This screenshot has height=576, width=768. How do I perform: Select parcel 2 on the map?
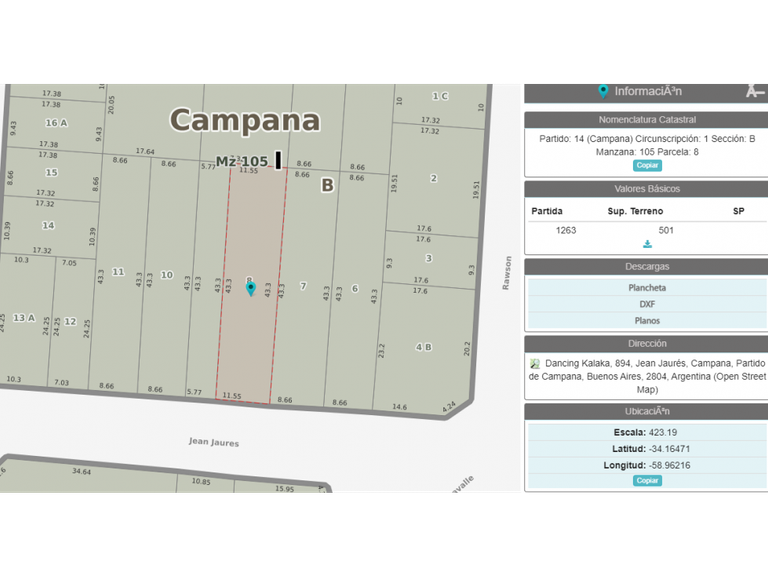coord(433,178)
